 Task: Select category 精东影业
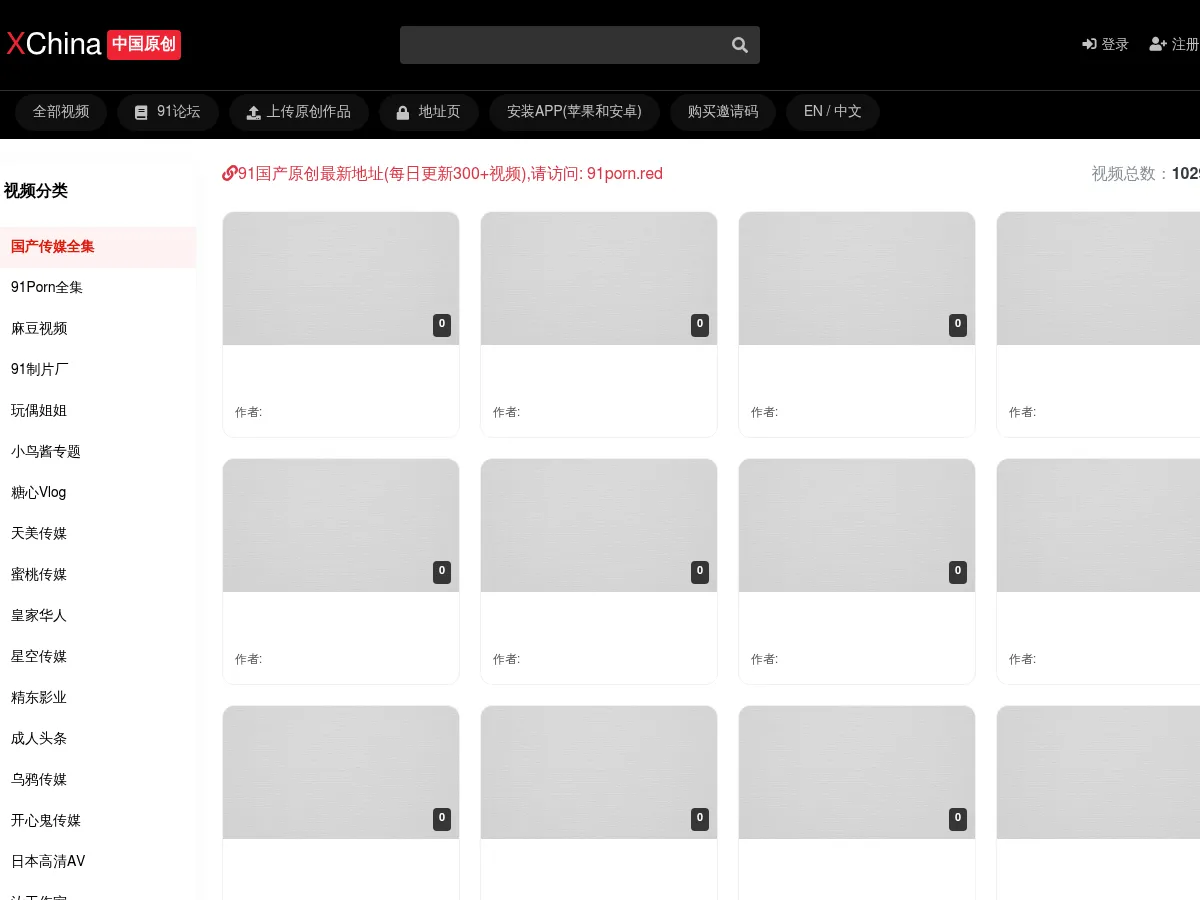[x=98, y=698]
